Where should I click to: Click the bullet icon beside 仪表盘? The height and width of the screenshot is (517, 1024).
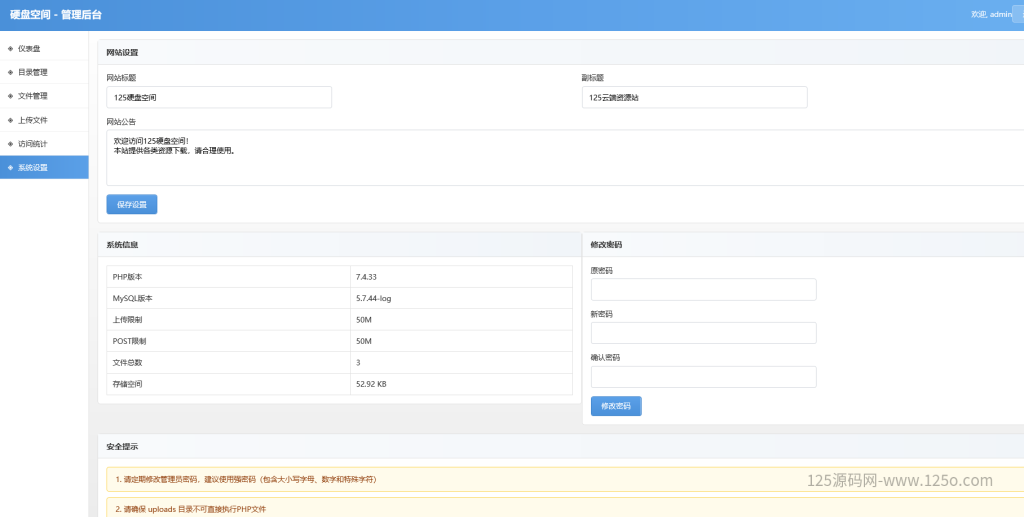tap(10, 48)
